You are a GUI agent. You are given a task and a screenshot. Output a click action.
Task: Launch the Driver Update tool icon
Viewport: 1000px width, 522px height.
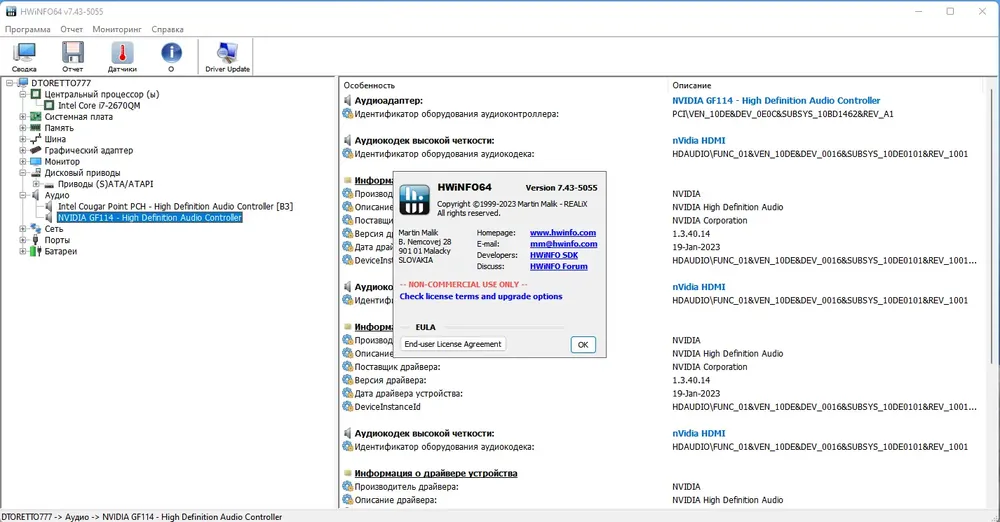click(x=227, y=56)
